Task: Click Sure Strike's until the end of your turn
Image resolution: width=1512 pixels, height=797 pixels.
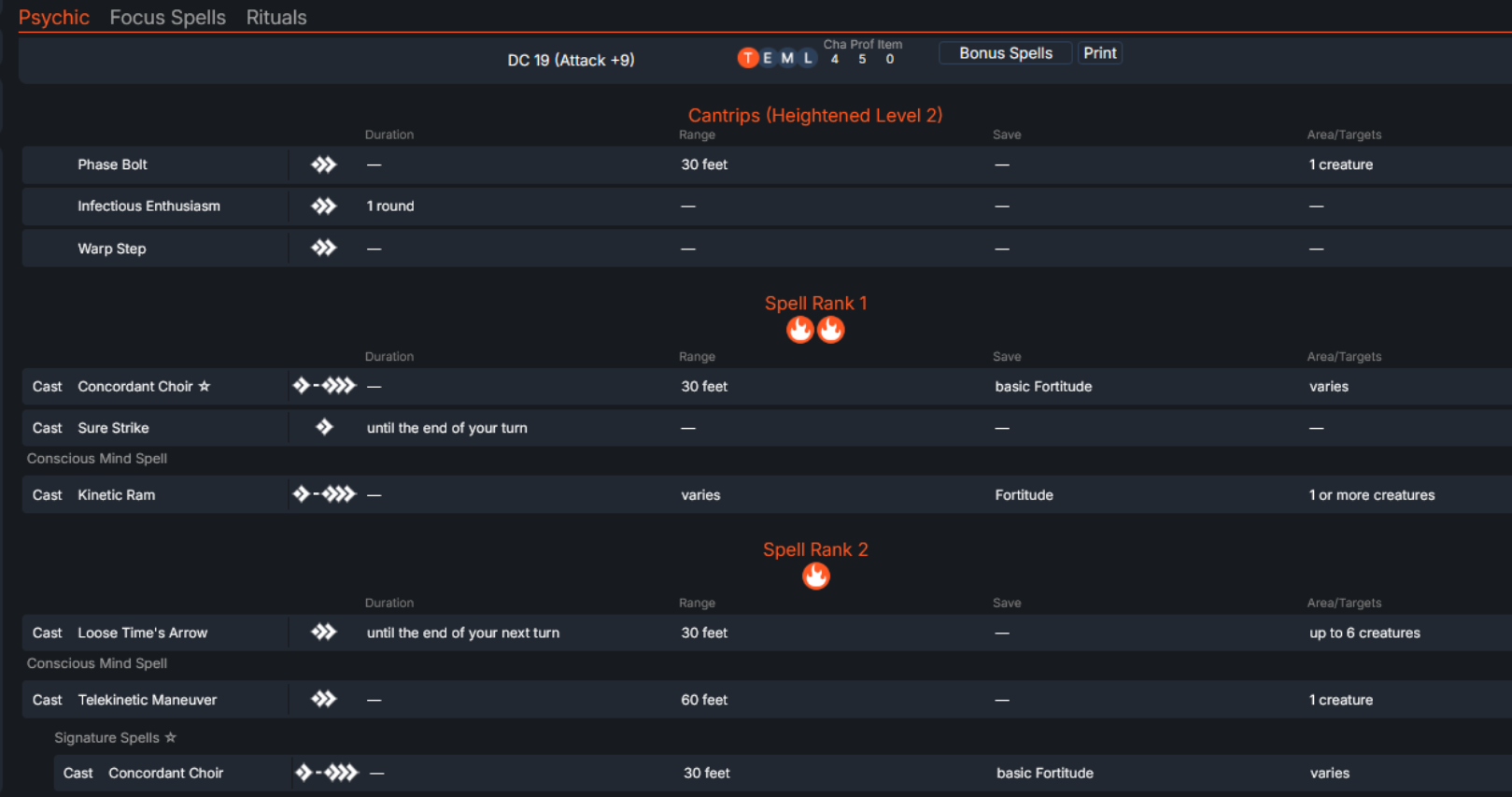Action: (x=447, y=428)
